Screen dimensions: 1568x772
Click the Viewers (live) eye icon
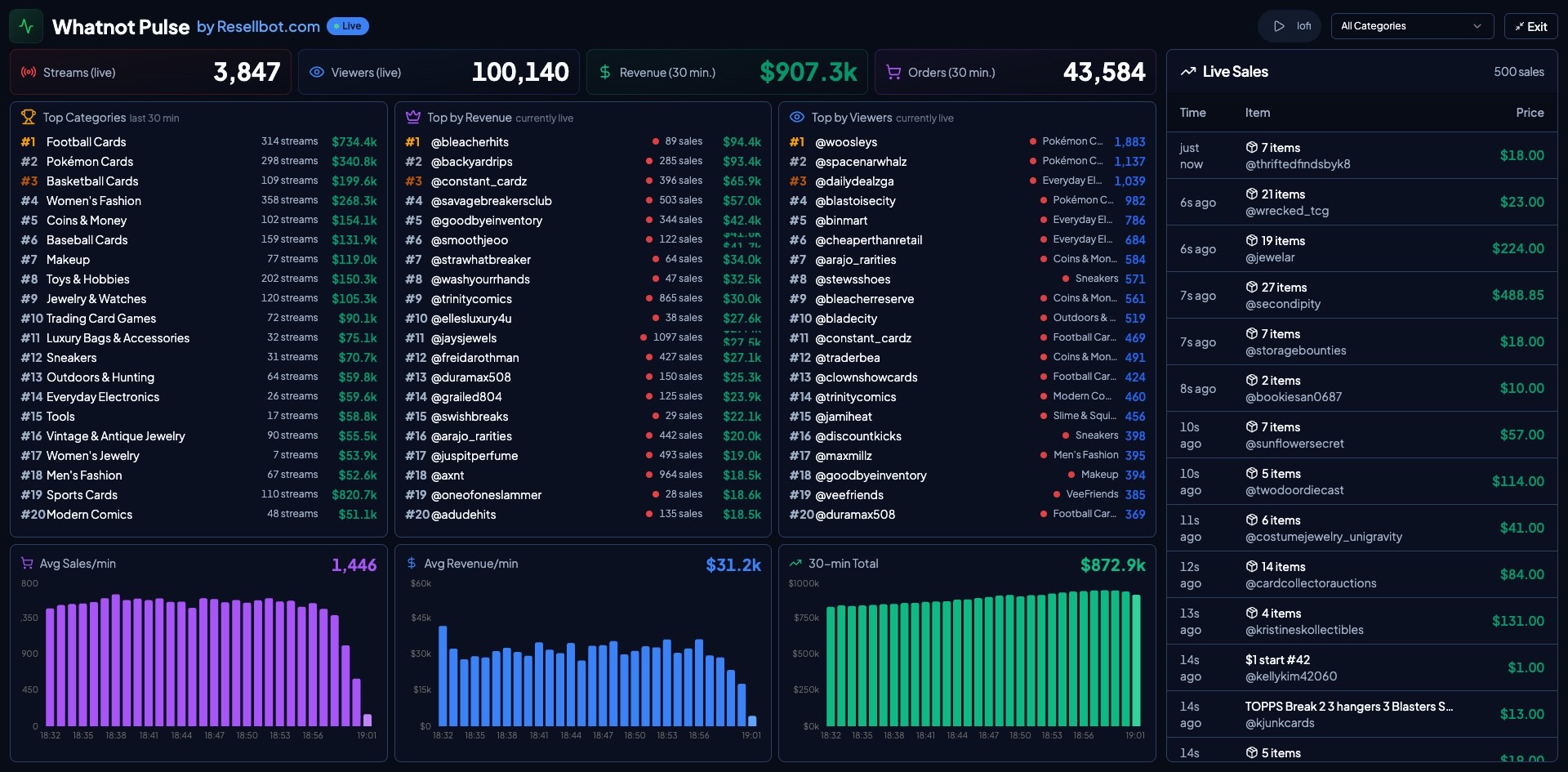(317, 72)
